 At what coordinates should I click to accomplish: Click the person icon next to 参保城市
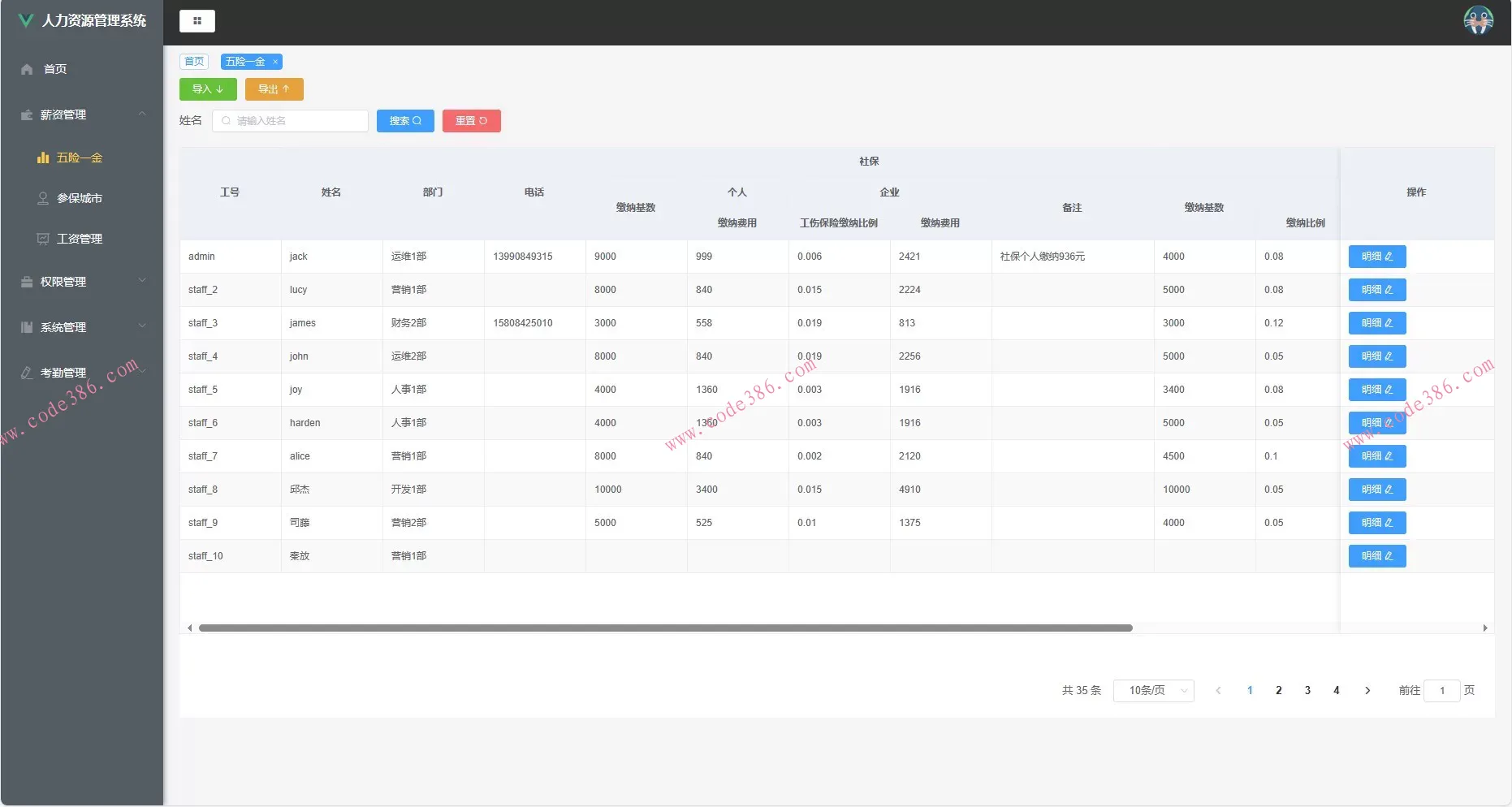click(43, 198)
